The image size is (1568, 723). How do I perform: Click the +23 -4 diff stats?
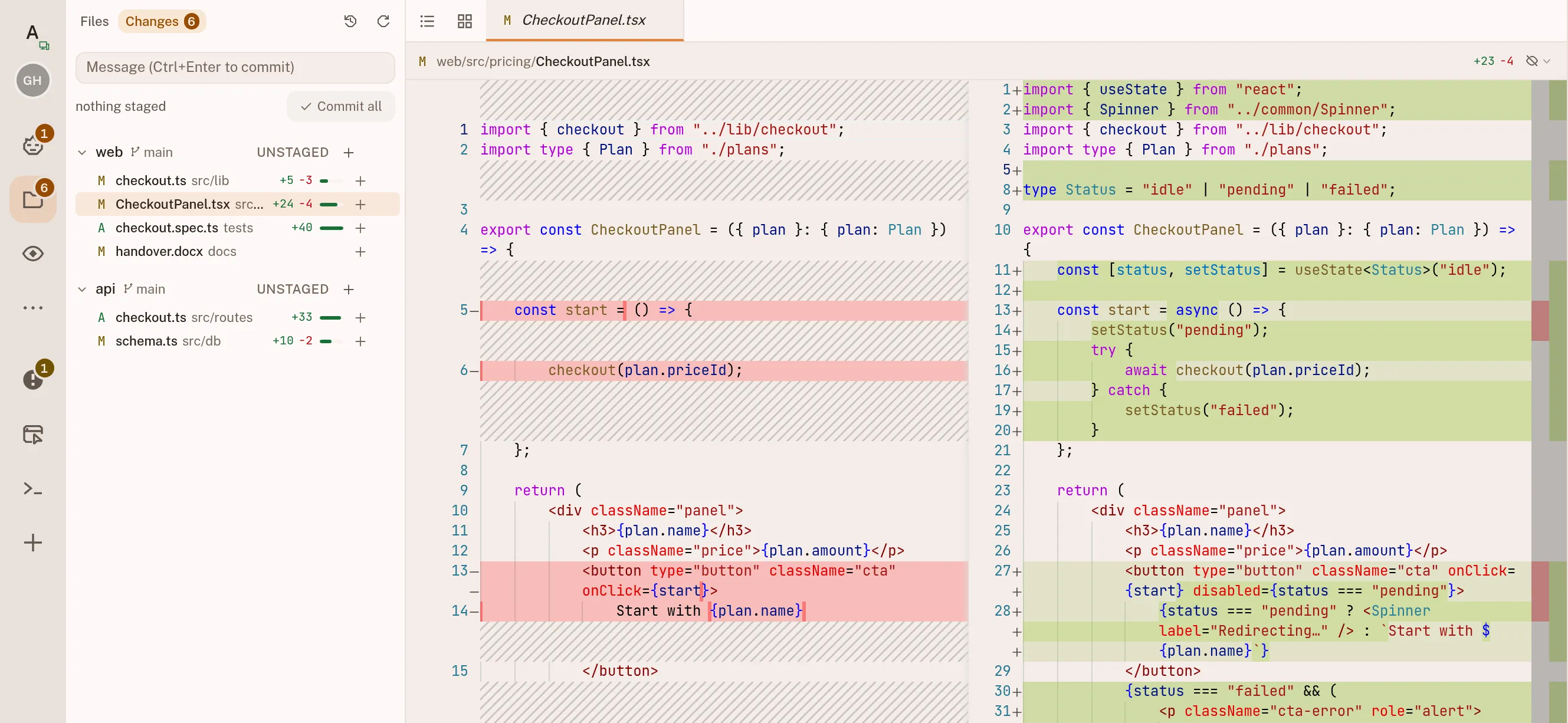click(x=1493, y=61)
